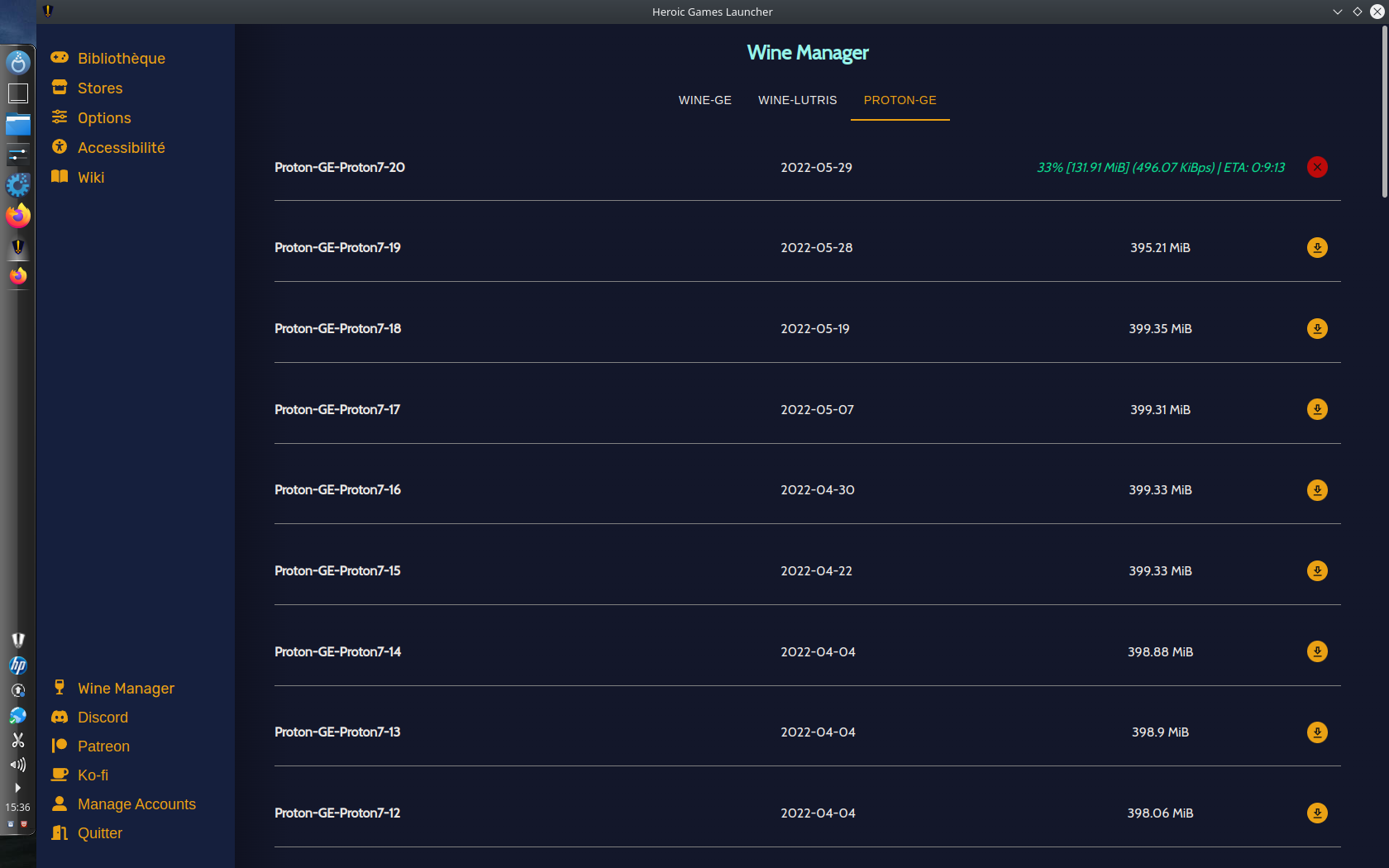Show hidden system tray icons arrow

18,788
